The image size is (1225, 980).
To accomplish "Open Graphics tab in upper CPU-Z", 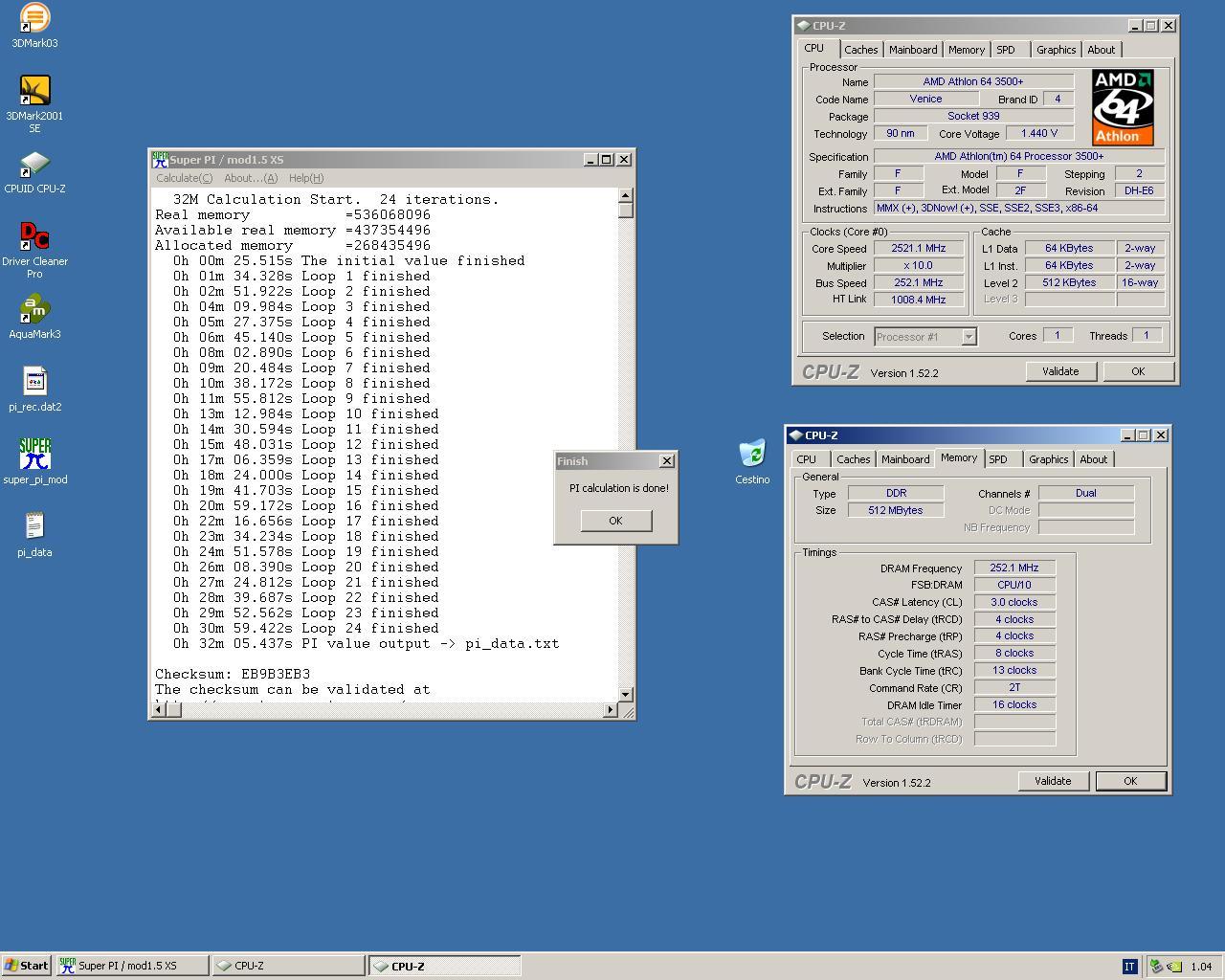I will tap(1057, 50).
